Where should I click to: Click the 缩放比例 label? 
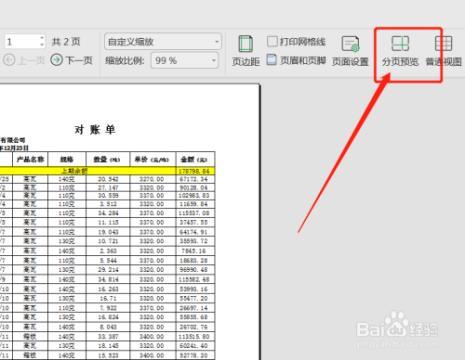(125, 61)
